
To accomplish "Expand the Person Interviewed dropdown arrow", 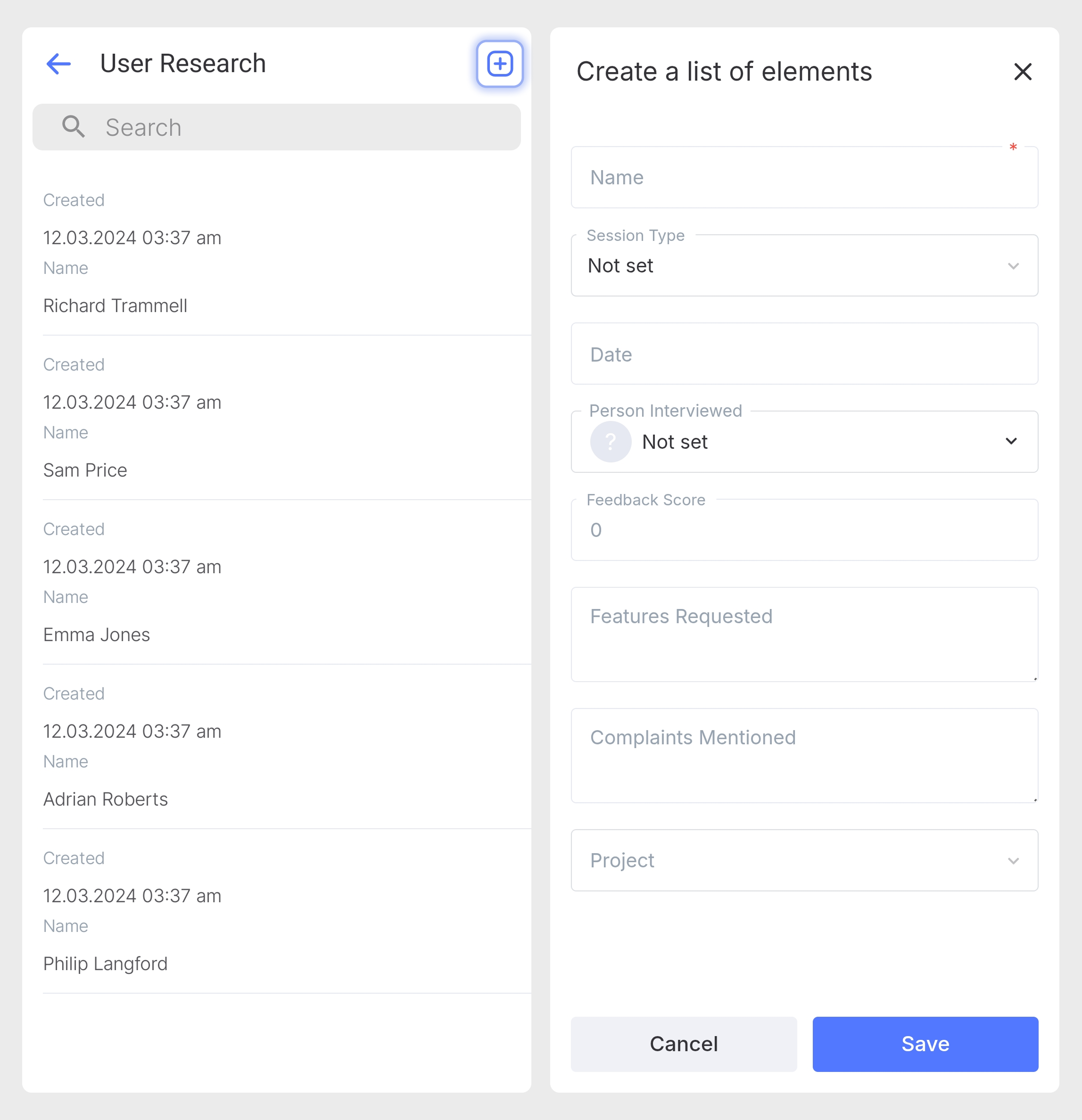I will pyautogui.click(x=1010, y=442).
